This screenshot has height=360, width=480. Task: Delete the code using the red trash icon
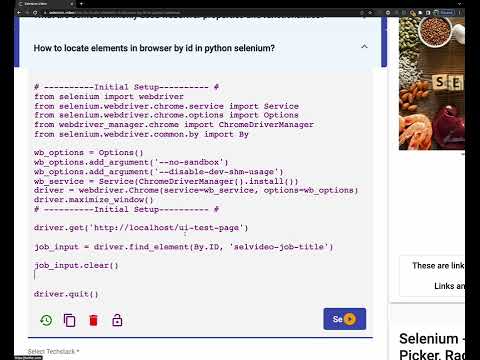click(x=93, y=320)
